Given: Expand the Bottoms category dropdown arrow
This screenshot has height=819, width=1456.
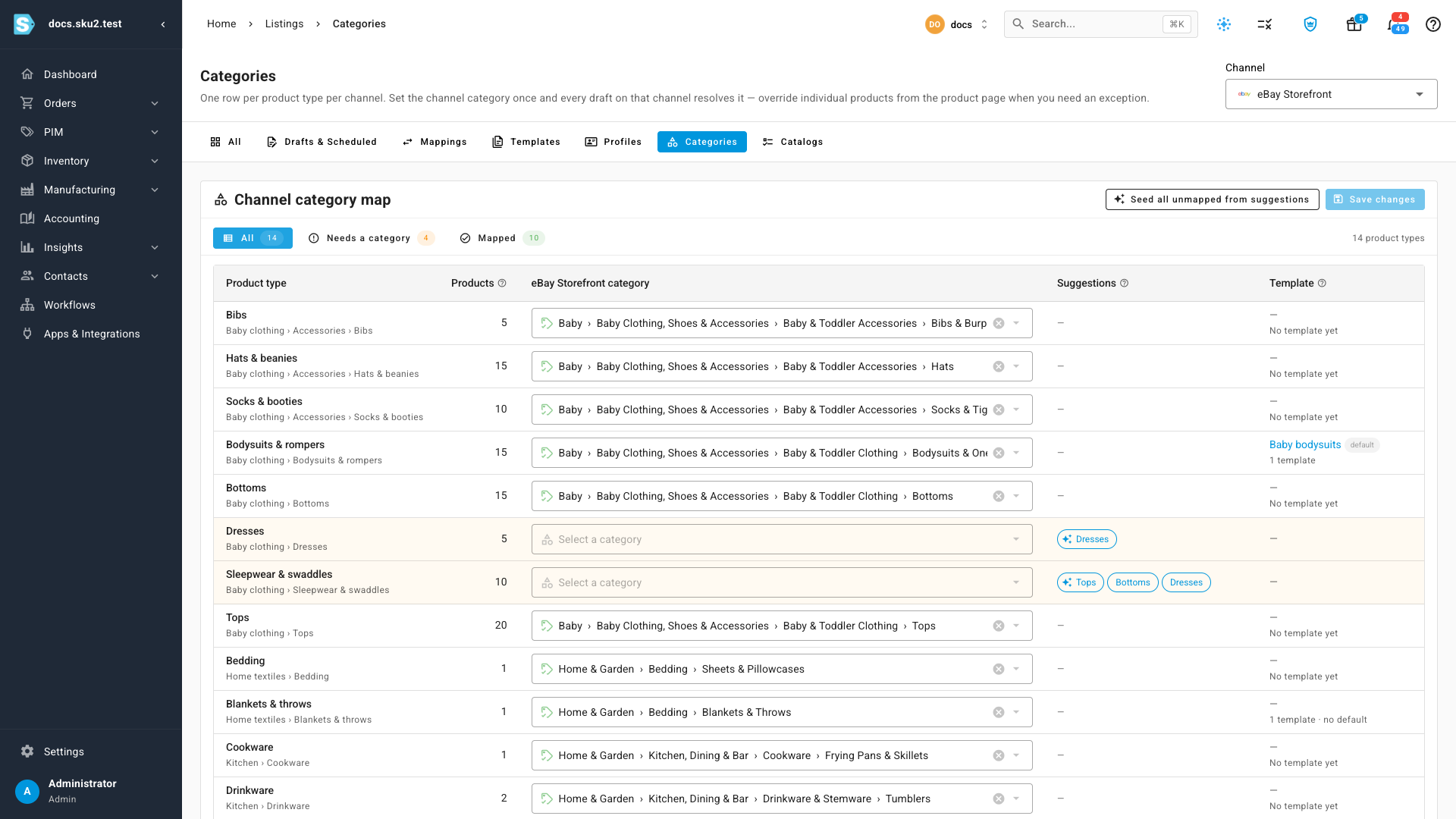Looking at the screenshot, I should coord(1016,496).
